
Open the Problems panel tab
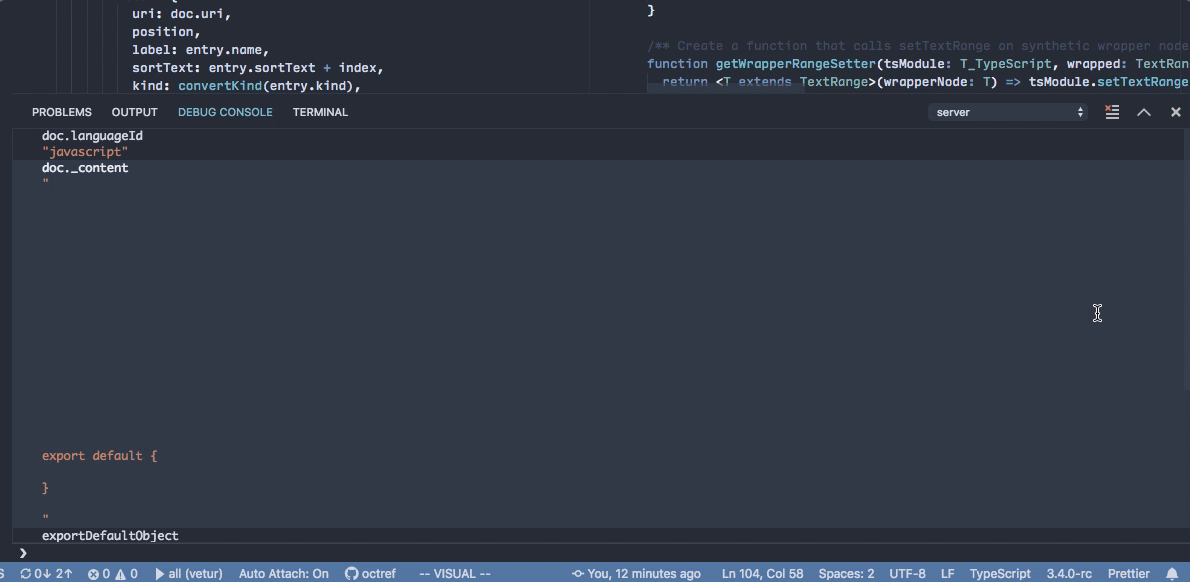(61, 112)
